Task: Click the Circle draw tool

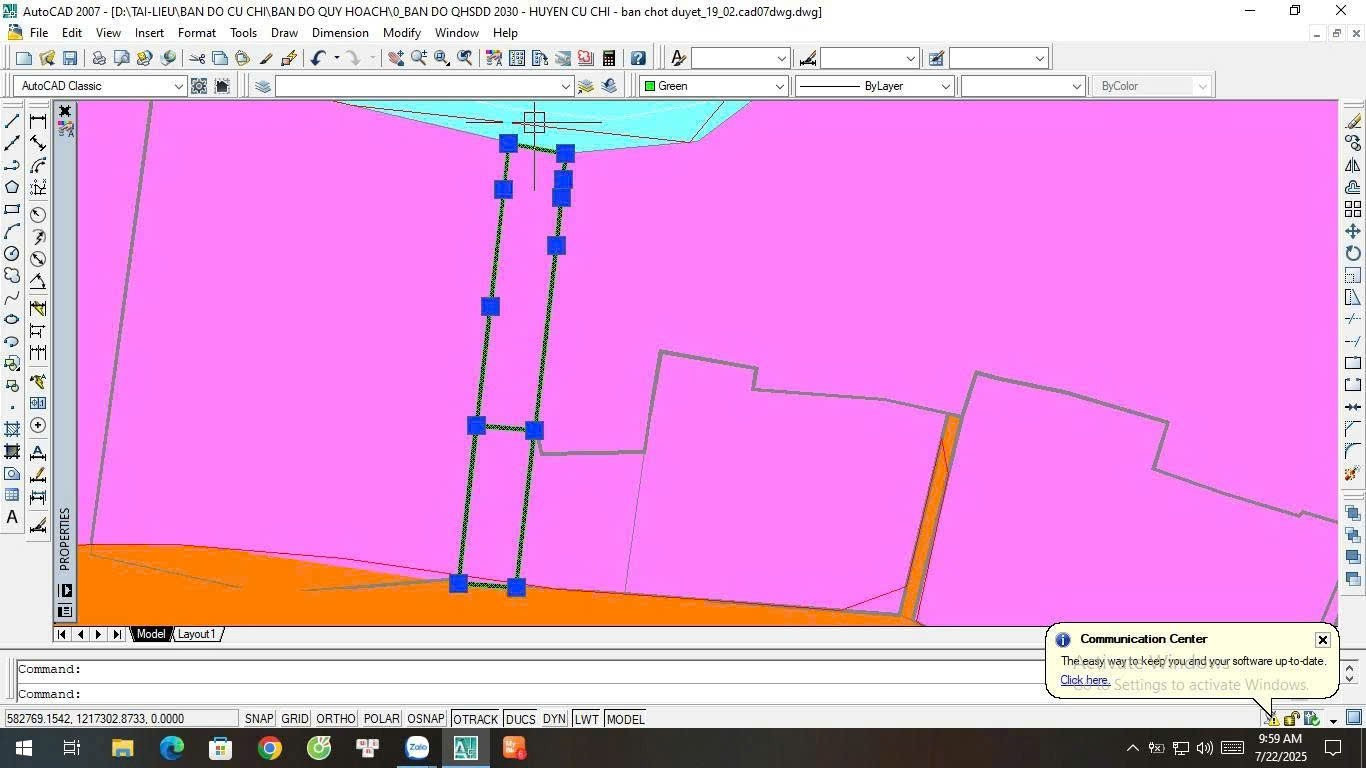Action: 12,254
